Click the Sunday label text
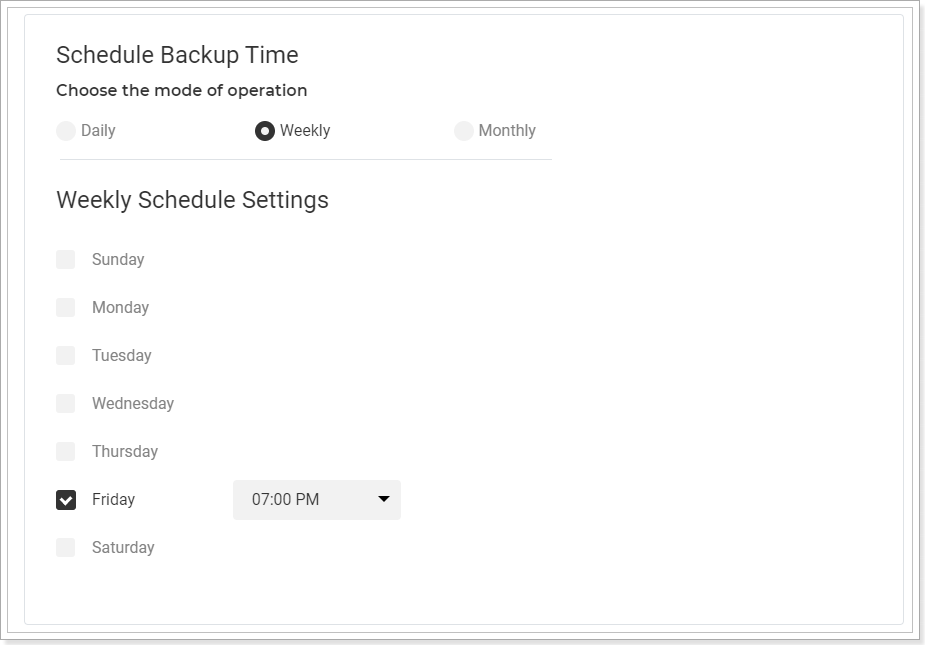This screenshot has height=645, width=925. (x=118, y=259)
